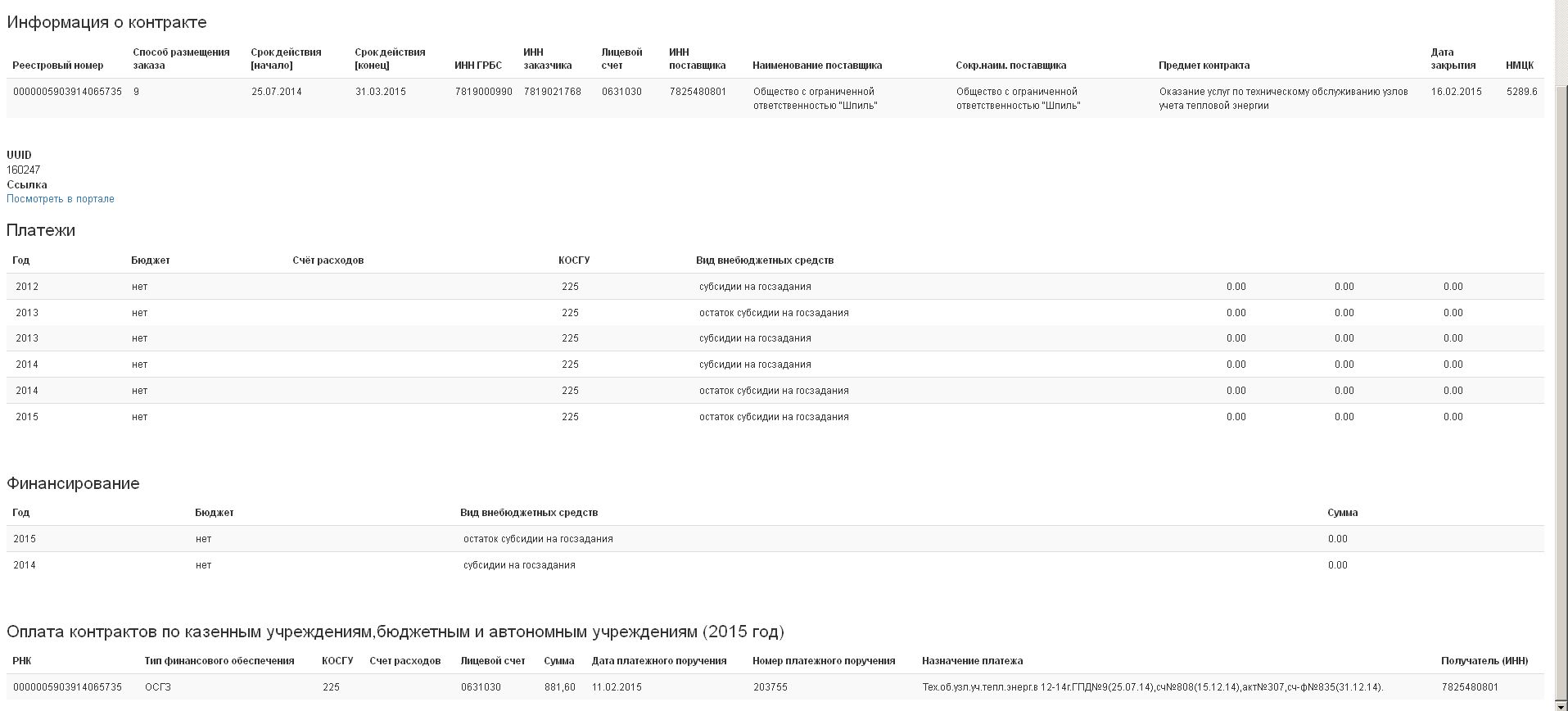
Task: Click the contract subject 'Оказание услуг по техническому обслуживанию'
Action: (1284, 98)
